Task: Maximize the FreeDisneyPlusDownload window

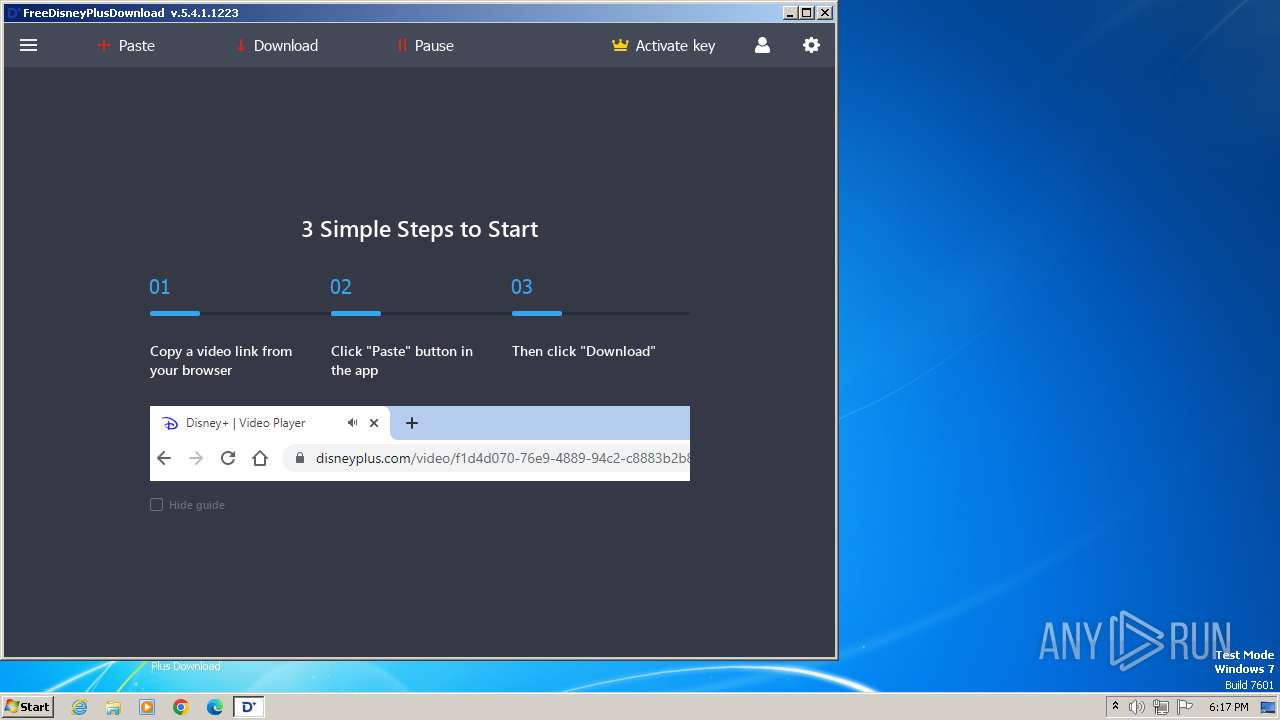Action: click(807, 13)
